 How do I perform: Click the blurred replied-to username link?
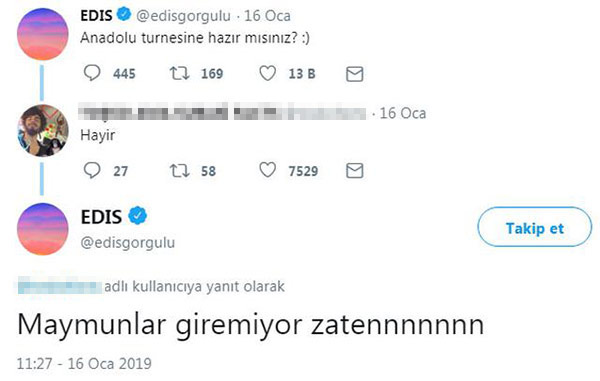click(60, 287)
